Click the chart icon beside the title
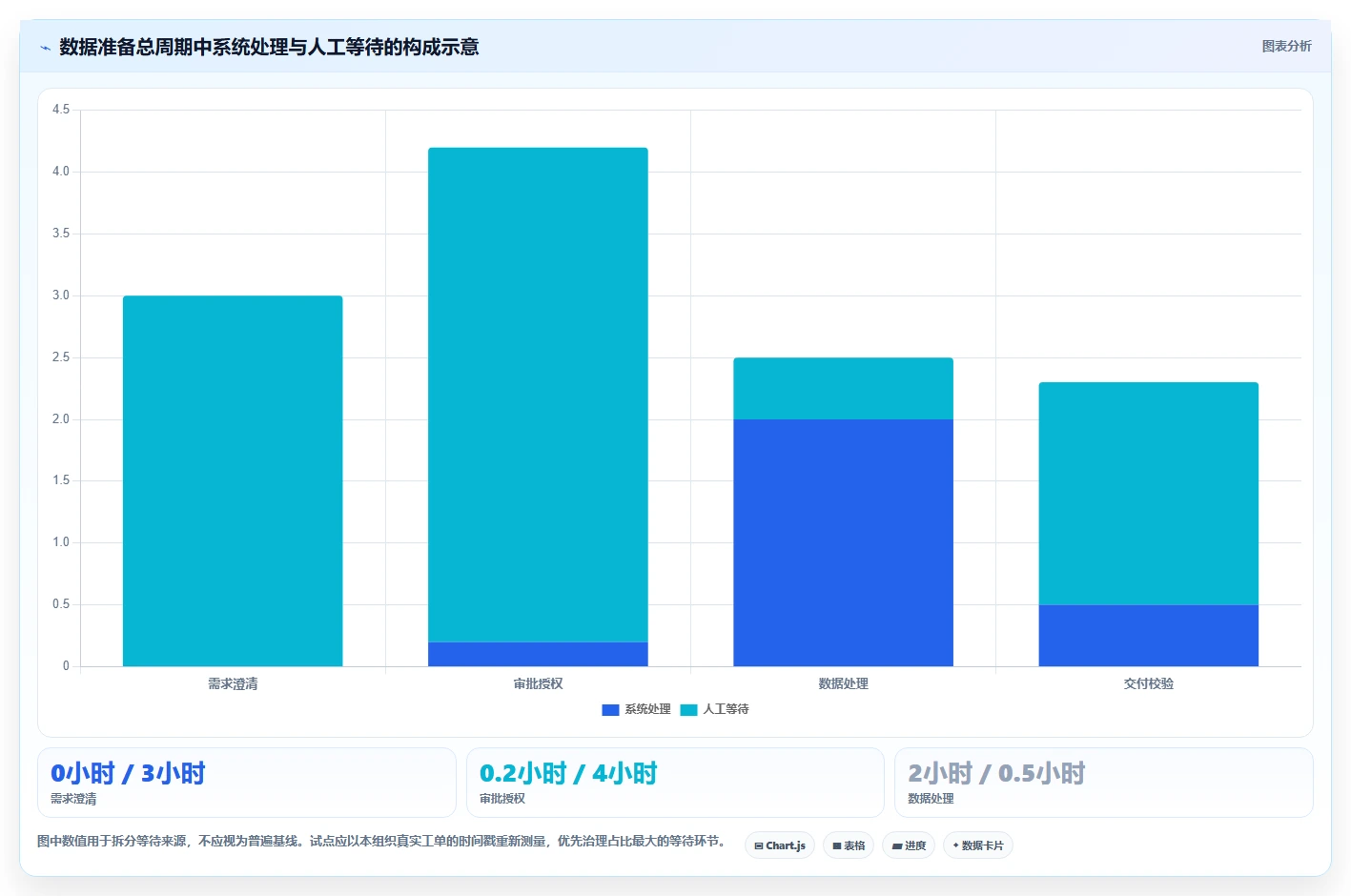 (x=45, y=48)
